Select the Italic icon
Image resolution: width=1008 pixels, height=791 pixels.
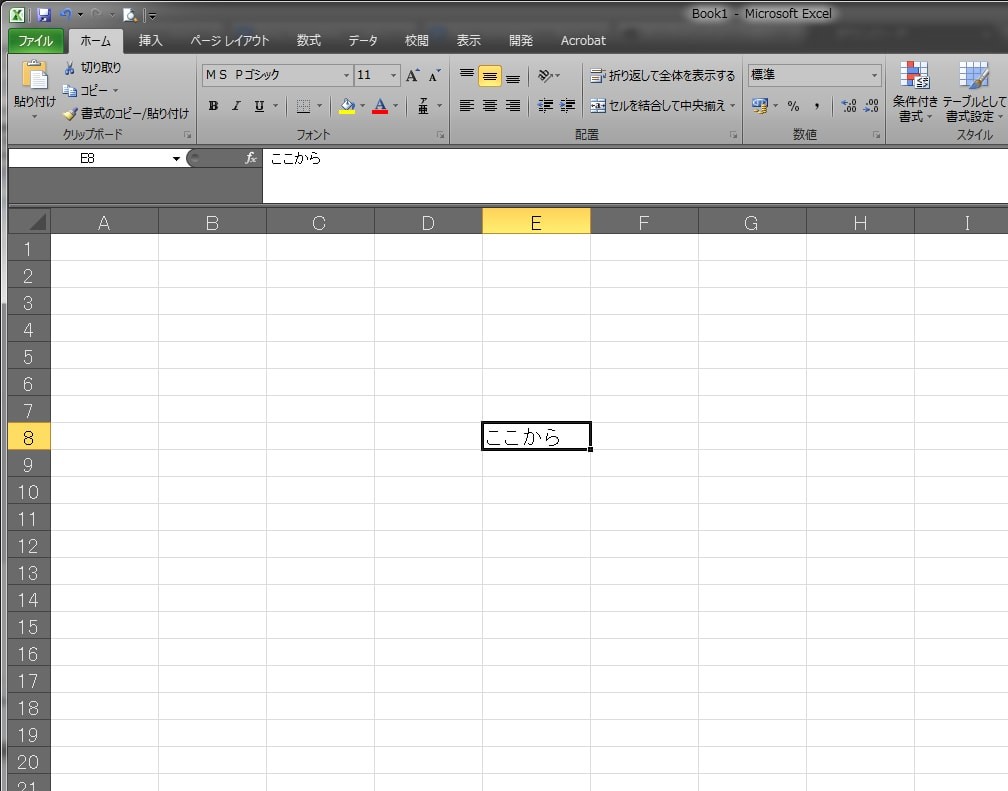(235, 106)
